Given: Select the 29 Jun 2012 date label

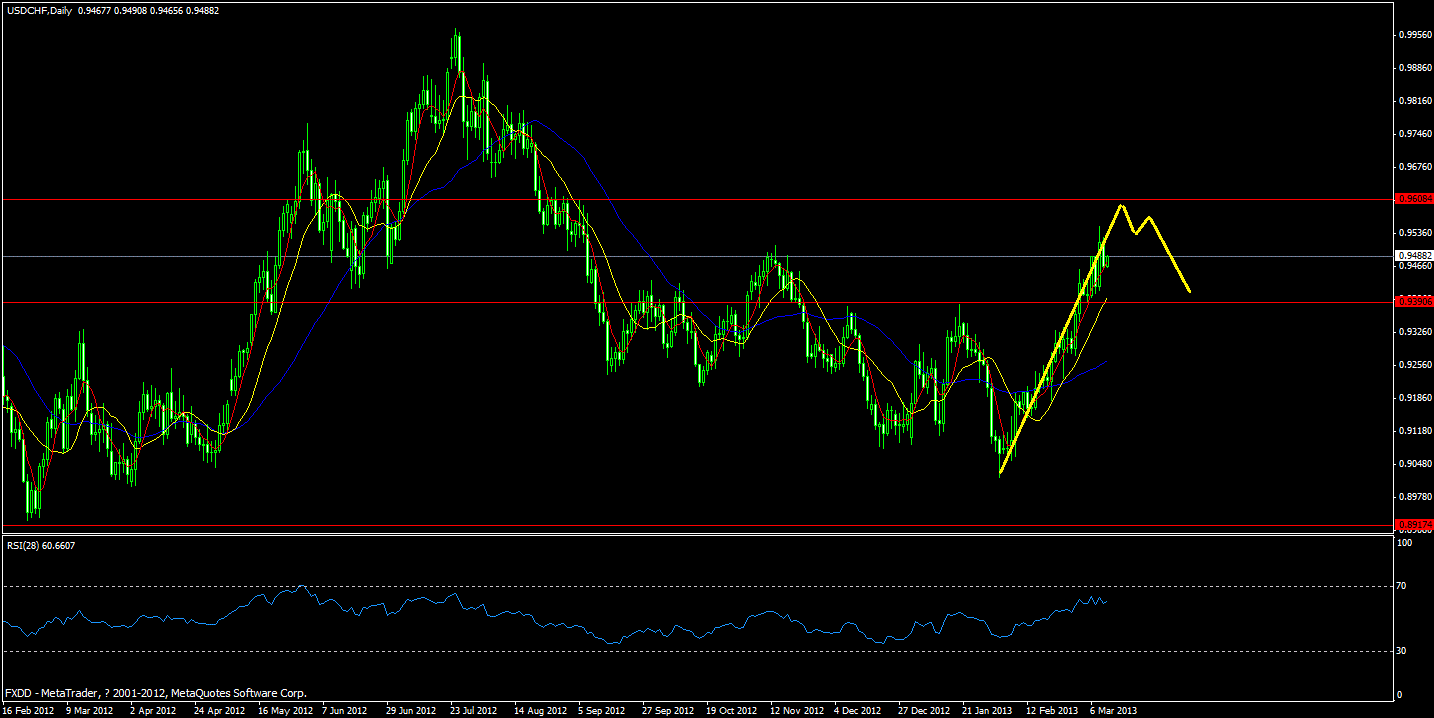Looking at the screenshot, I should point(412,710).
